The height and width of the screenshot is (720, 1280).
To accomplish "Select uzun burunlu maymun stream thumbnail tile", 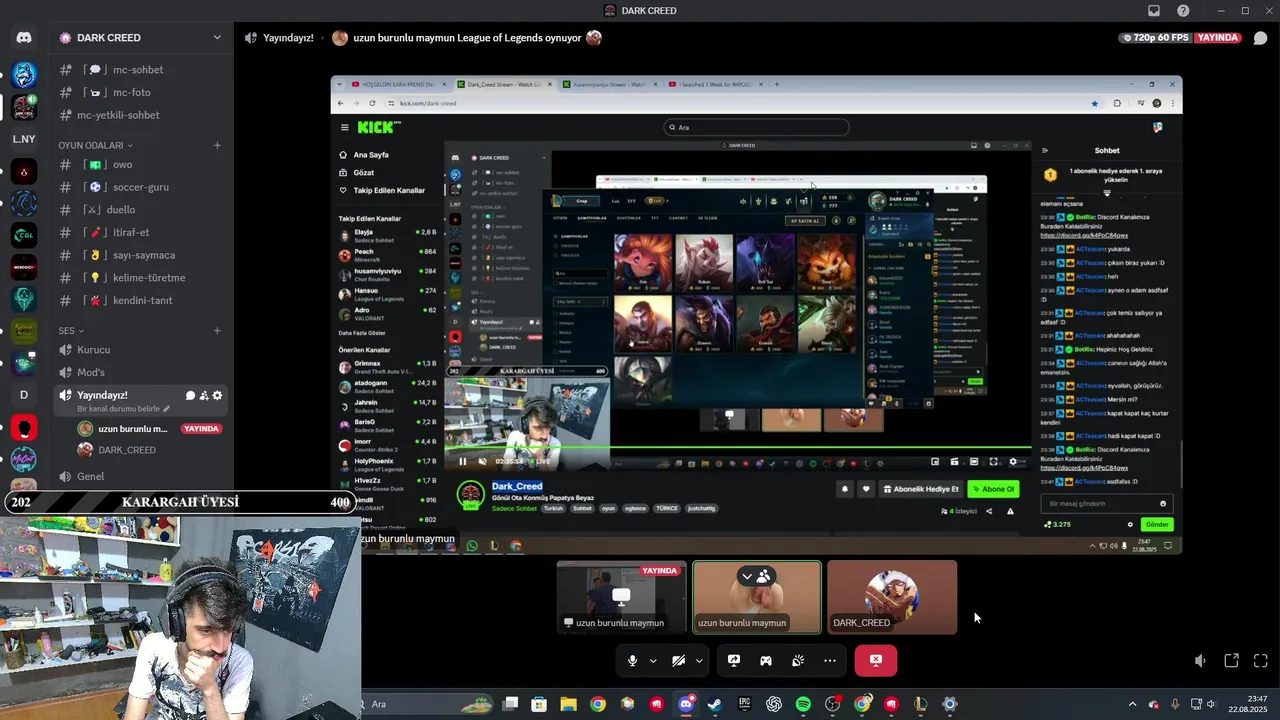I will [621, 597].
